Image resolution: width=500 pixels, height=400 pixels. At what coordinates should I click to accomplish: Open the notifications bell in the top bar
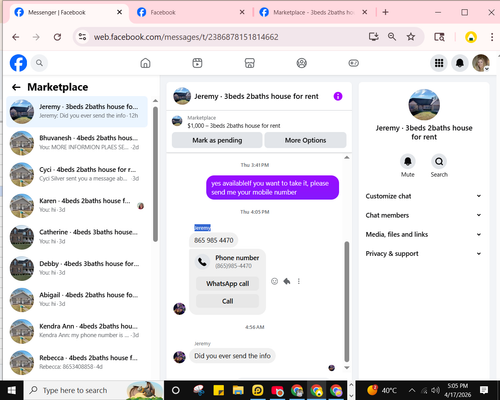[x=460, y=63]
